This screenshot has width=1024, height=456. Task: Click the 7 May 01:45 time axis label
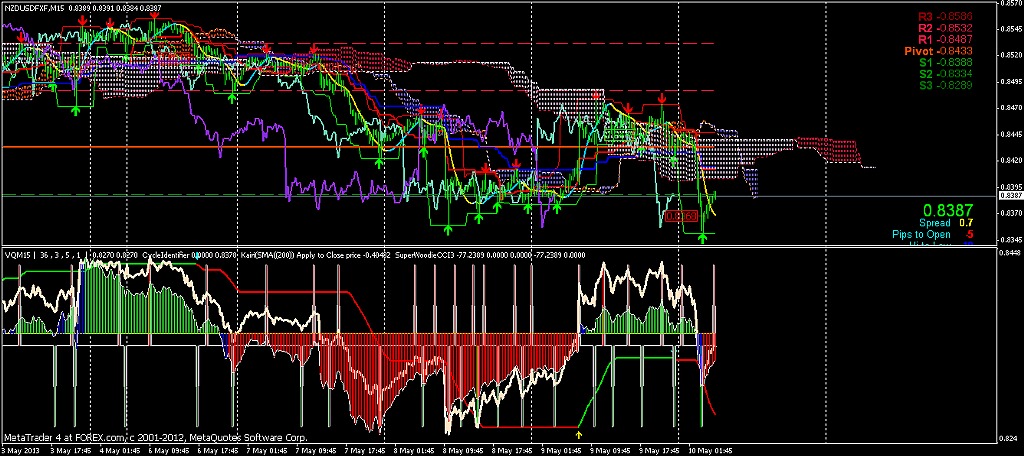tap(266, 451)
